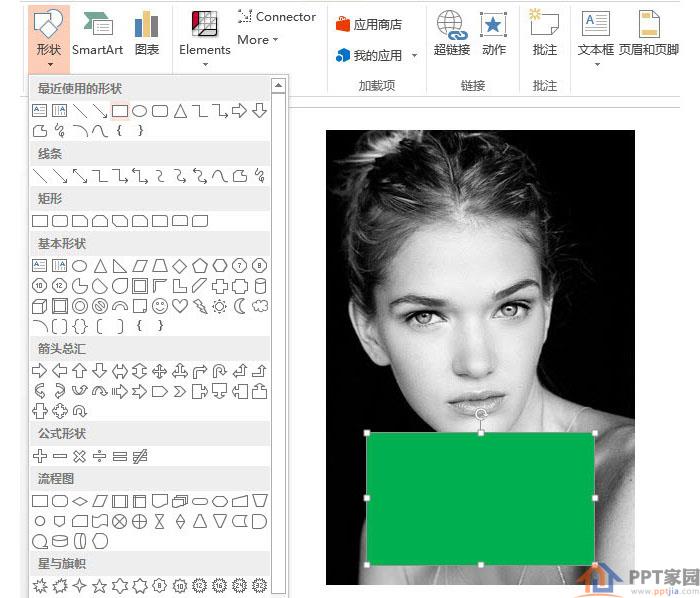
Task: Open 我的应用 my apps
Action: 369,55
